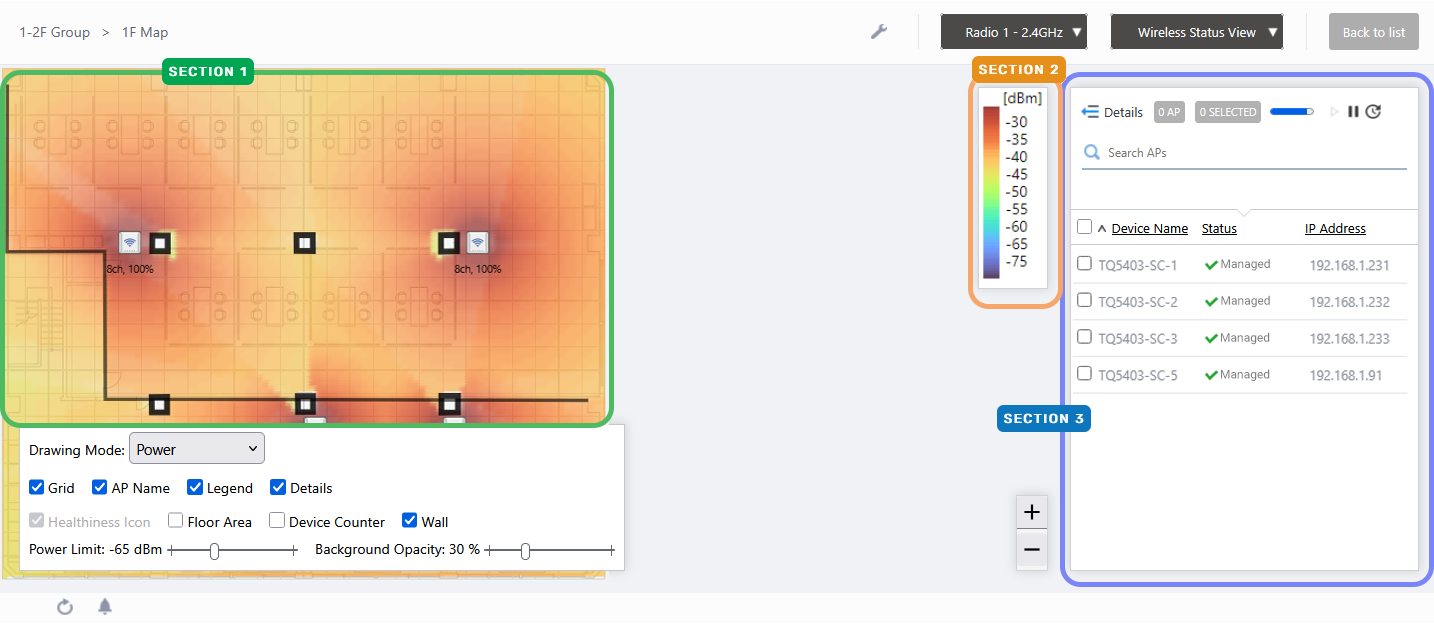Viewport: 1434px width, 626px height.
Task: Click the Details collapse arrow icon
Action: 1091,112
